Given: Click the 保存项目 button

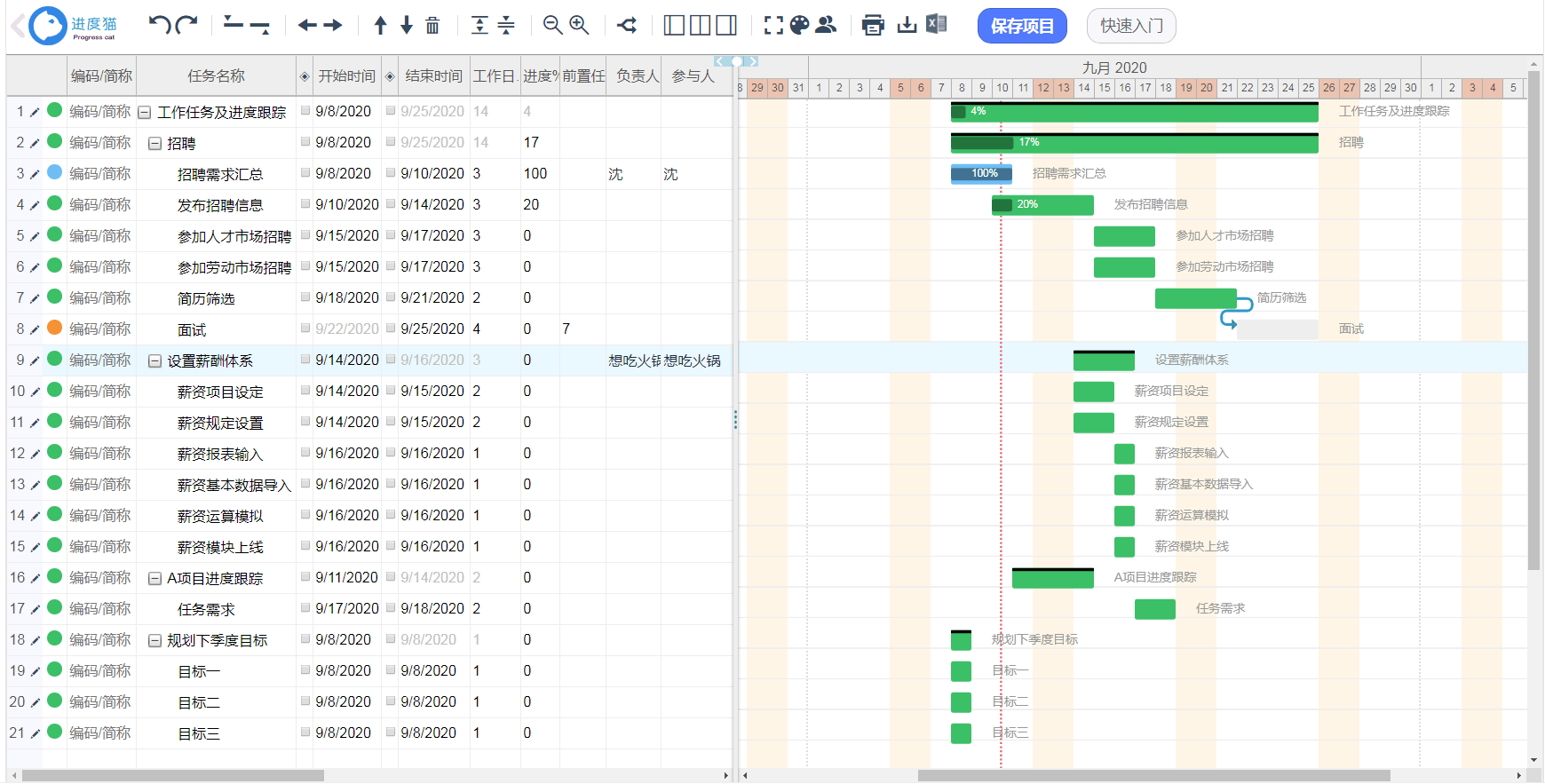Looking at the screenshot, I should (x=1022, y=26).
